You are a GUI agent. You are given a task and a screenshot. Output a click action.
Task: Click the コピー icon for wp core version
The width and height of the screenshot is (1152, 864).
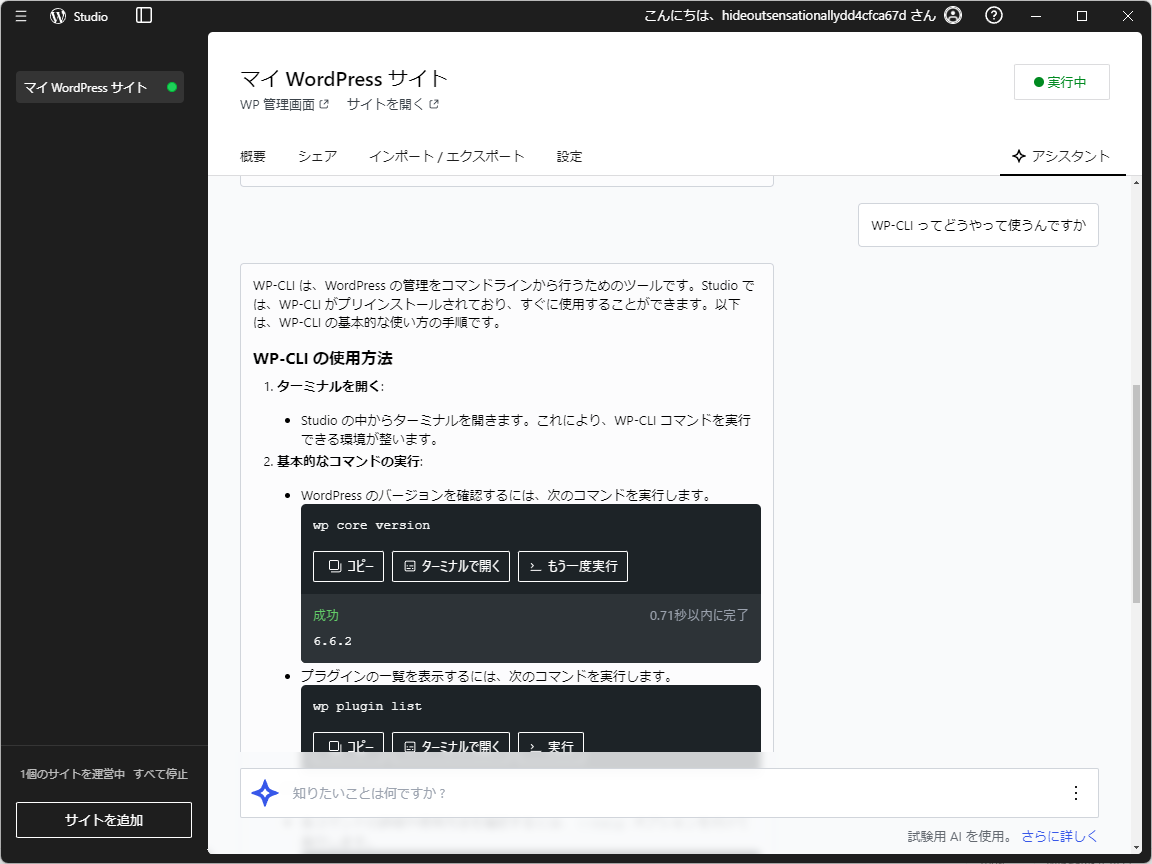[x=348, y=566]
